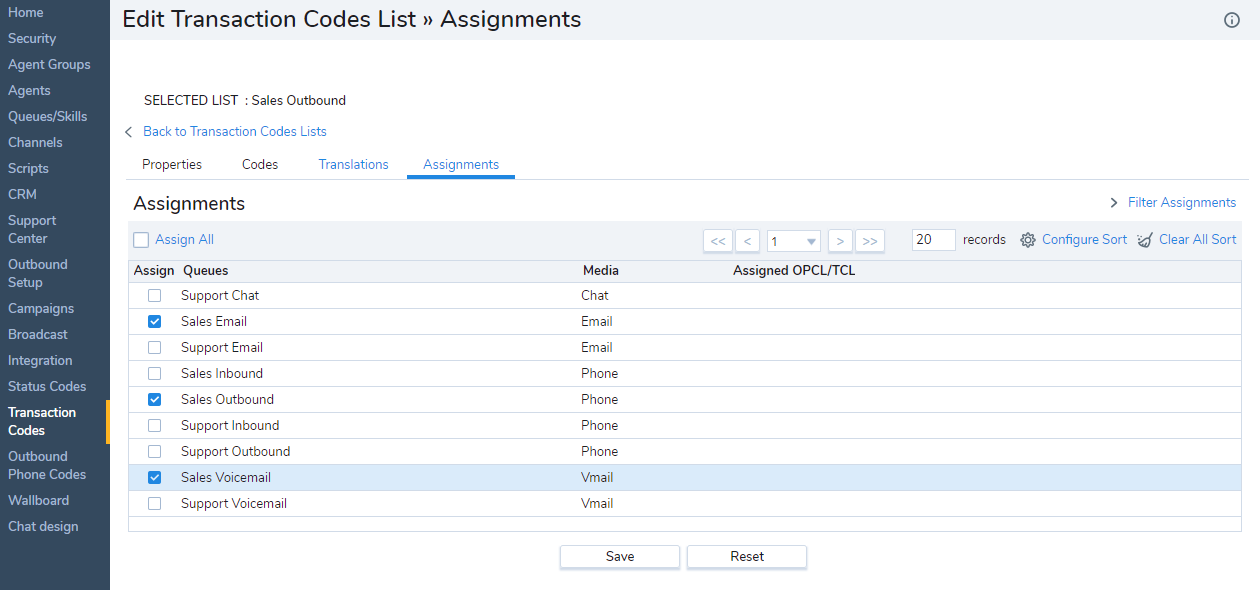Jump to last page of records
1260x590 pixels.
[x=870, y=241]
